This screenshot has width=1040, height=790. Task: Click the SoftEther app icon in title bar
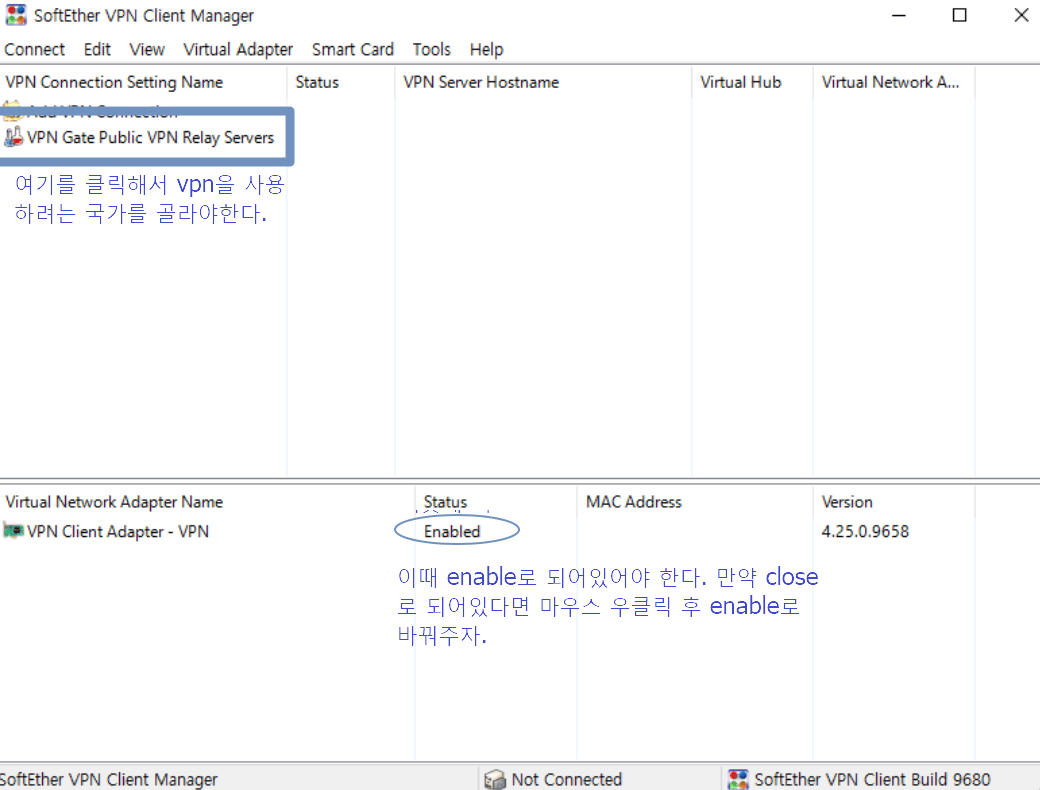[x=16, y=15]
